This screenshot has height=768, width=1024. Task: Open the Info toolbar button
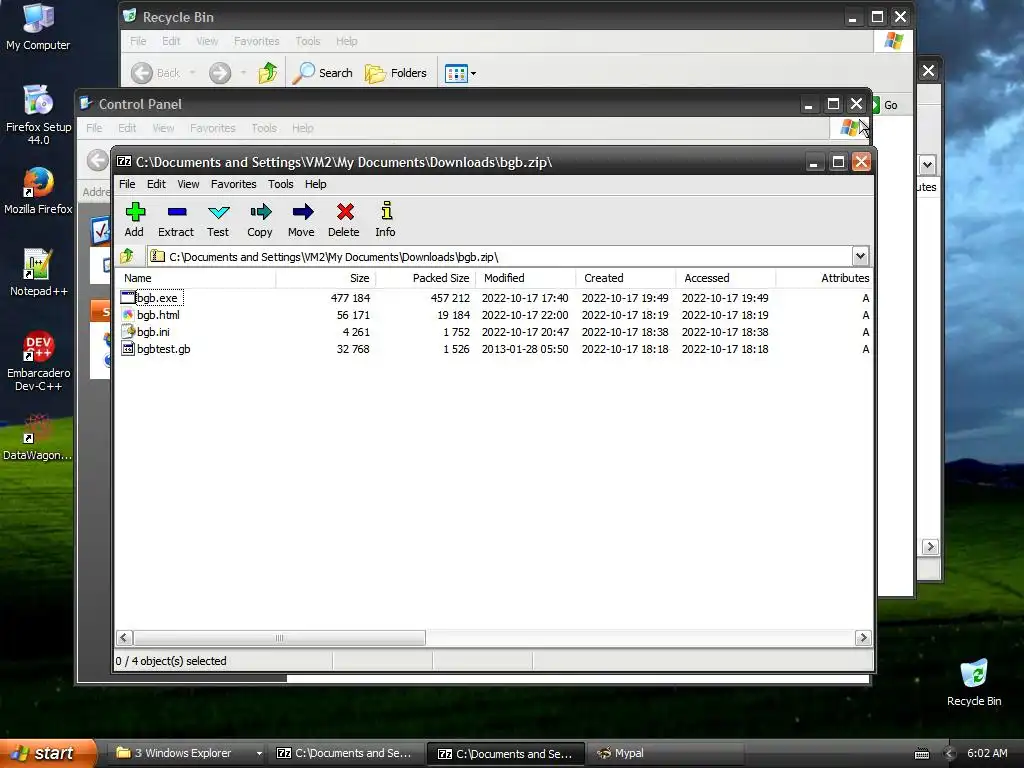coord(385,219)
